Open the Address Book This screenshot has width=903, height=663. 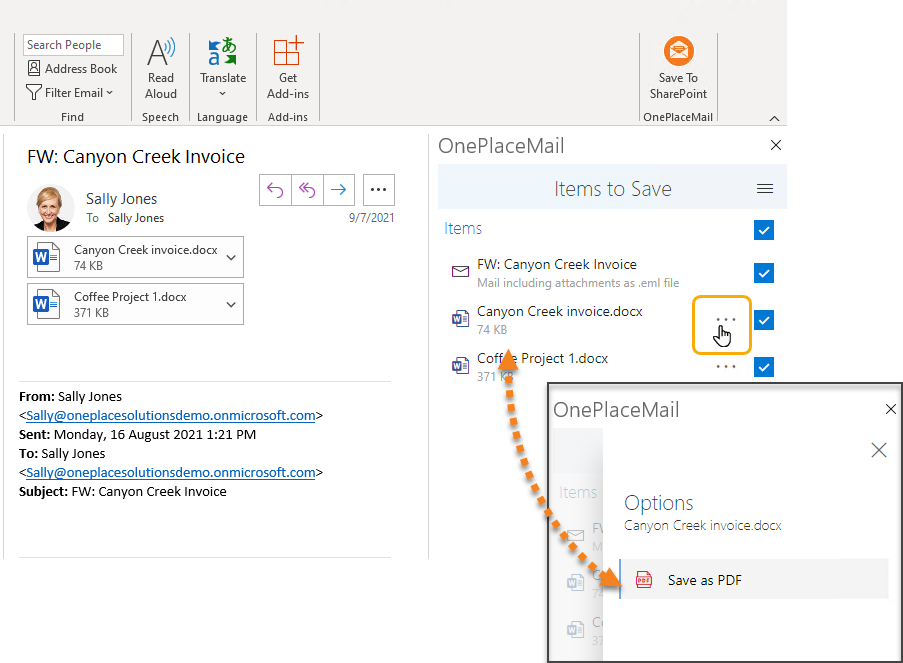pyautogui.click(x=72, y=69)
